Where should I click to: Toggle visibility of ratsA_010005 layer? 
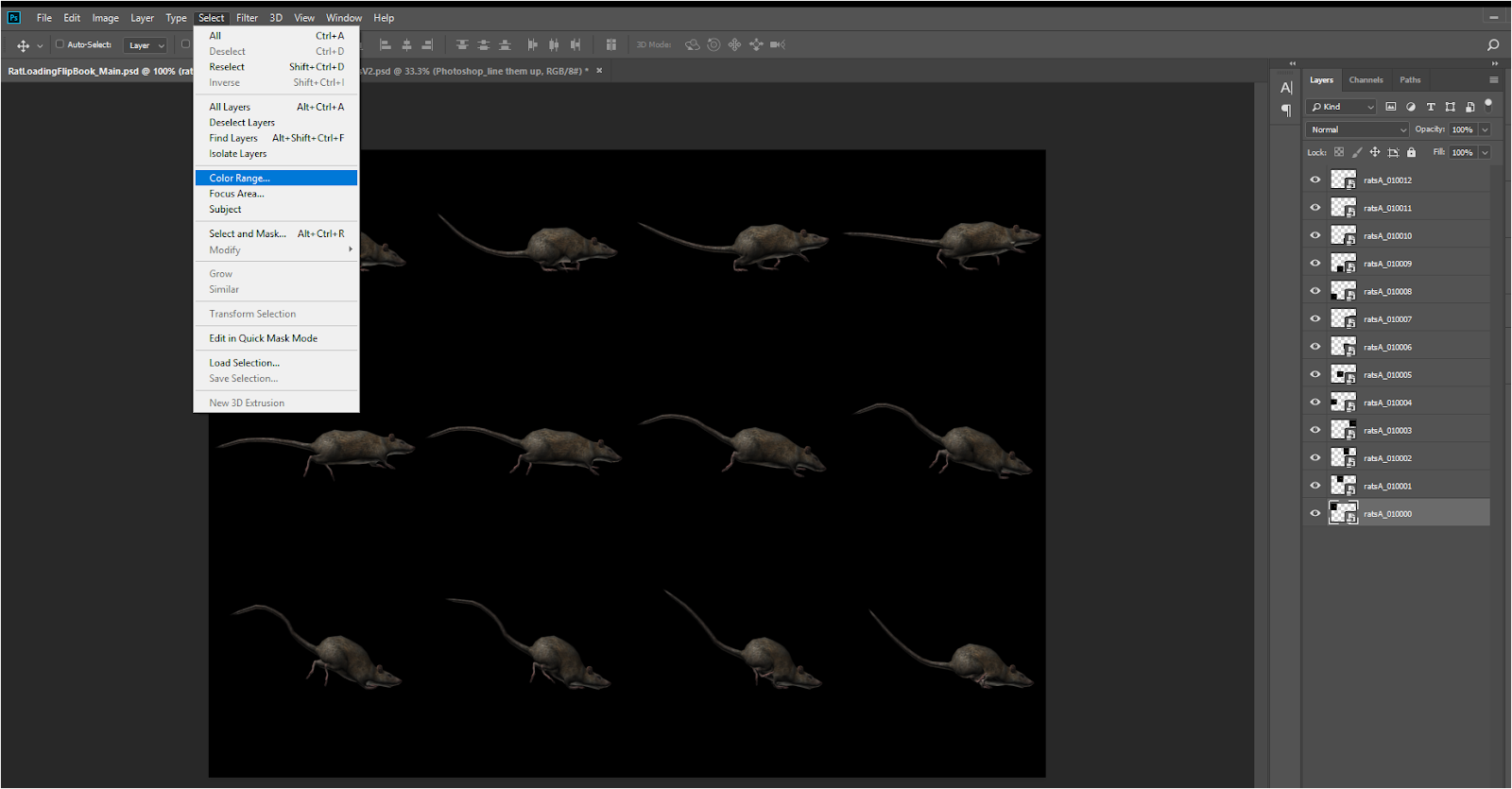[x=1314, y=374]
